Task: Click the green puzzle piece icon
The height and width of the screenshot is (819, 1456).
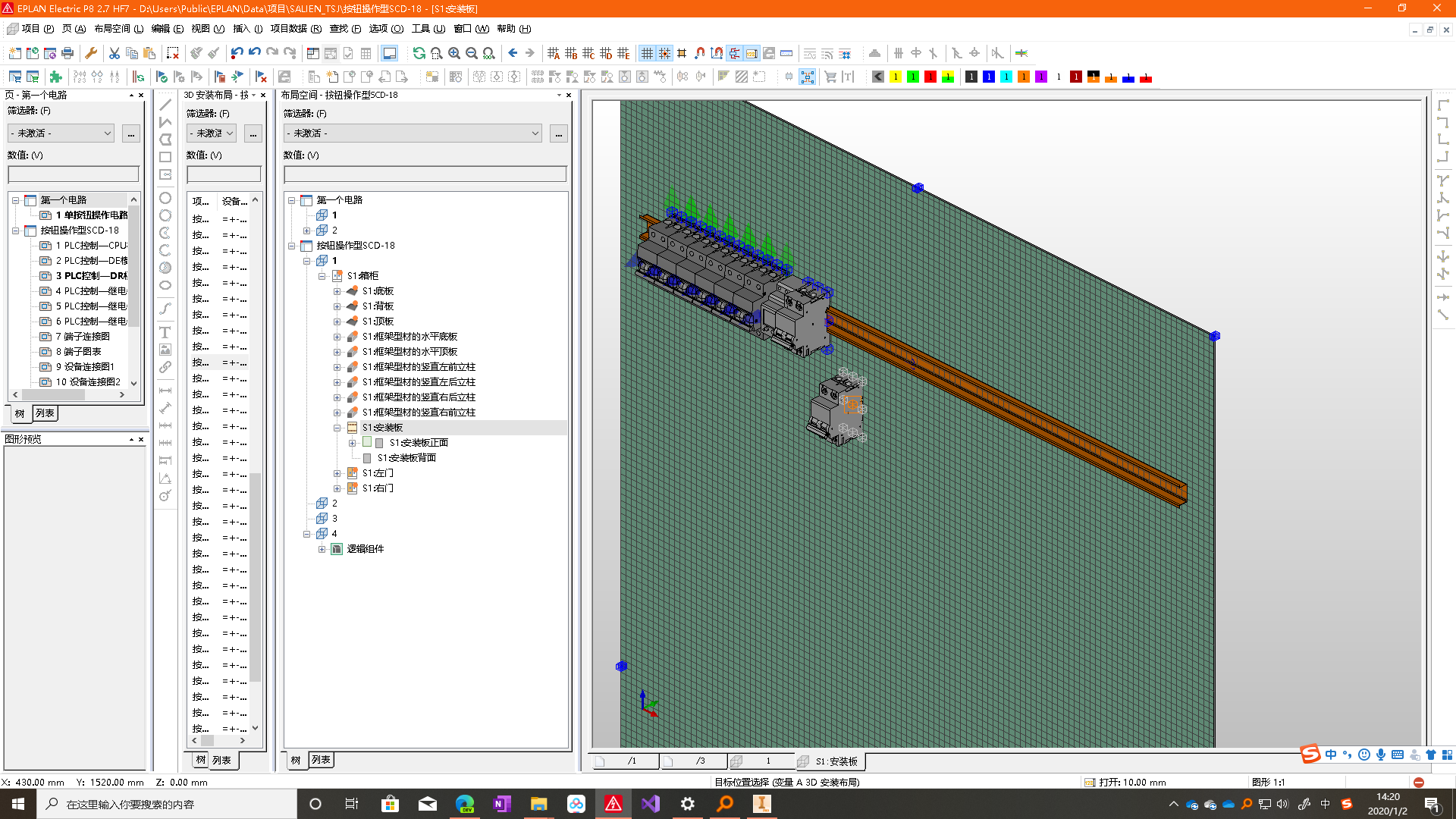Action: 55,77
